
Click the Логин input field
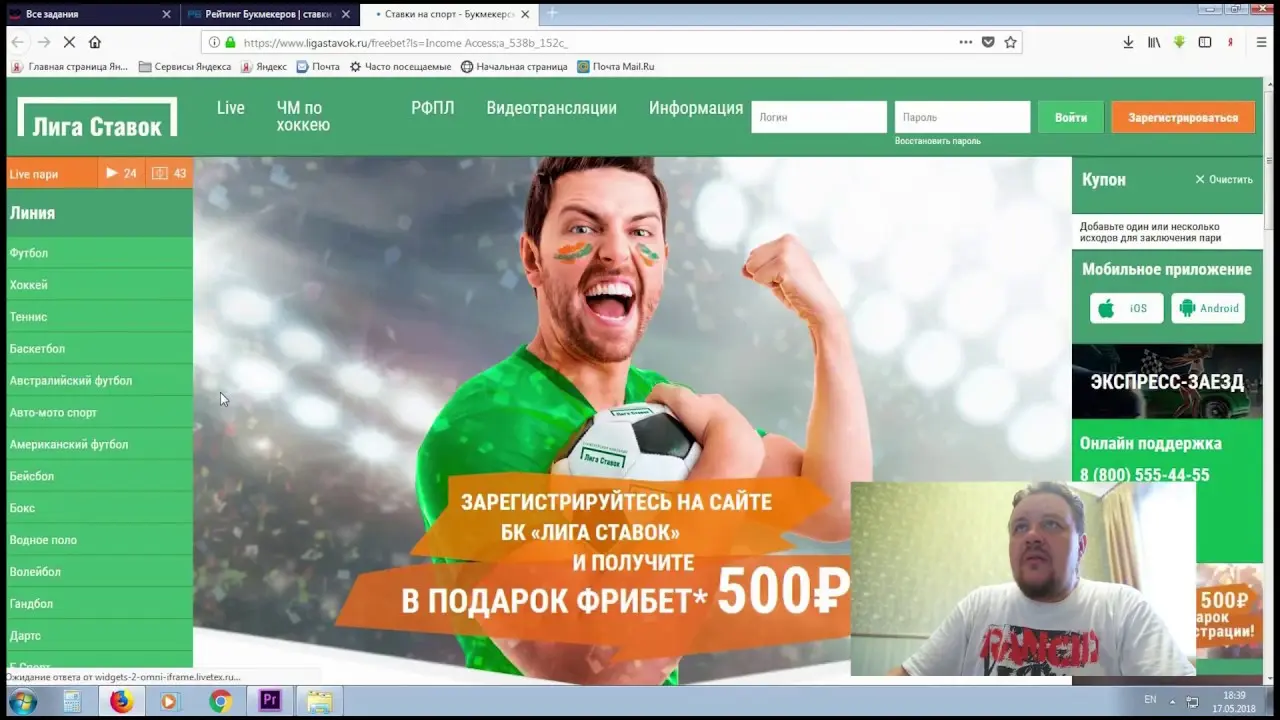point(819,117)
